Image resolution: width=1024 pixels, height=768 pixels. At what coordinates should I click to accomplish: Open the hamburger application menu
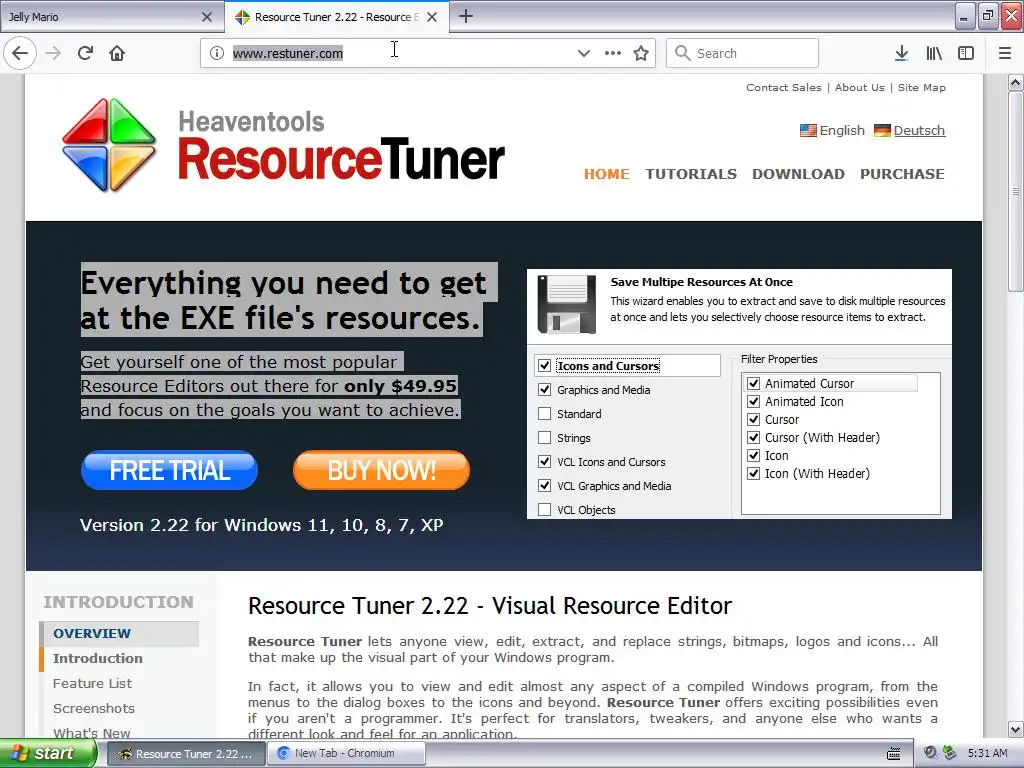click(x=1005, y=53)
